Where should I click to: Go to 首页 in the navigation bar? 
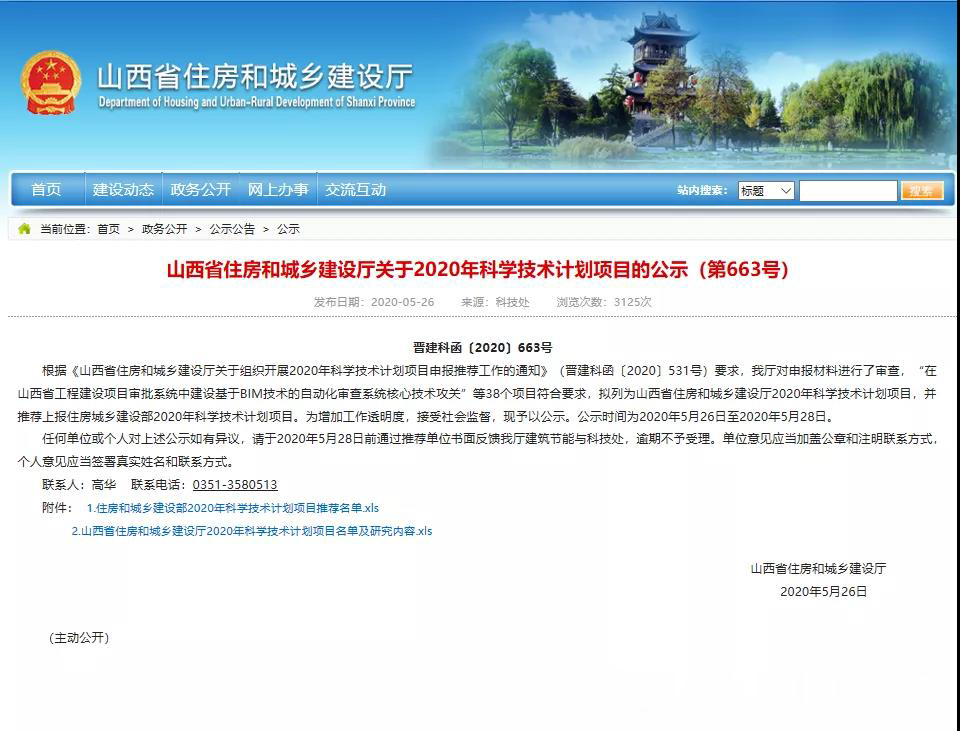(46, 190)
